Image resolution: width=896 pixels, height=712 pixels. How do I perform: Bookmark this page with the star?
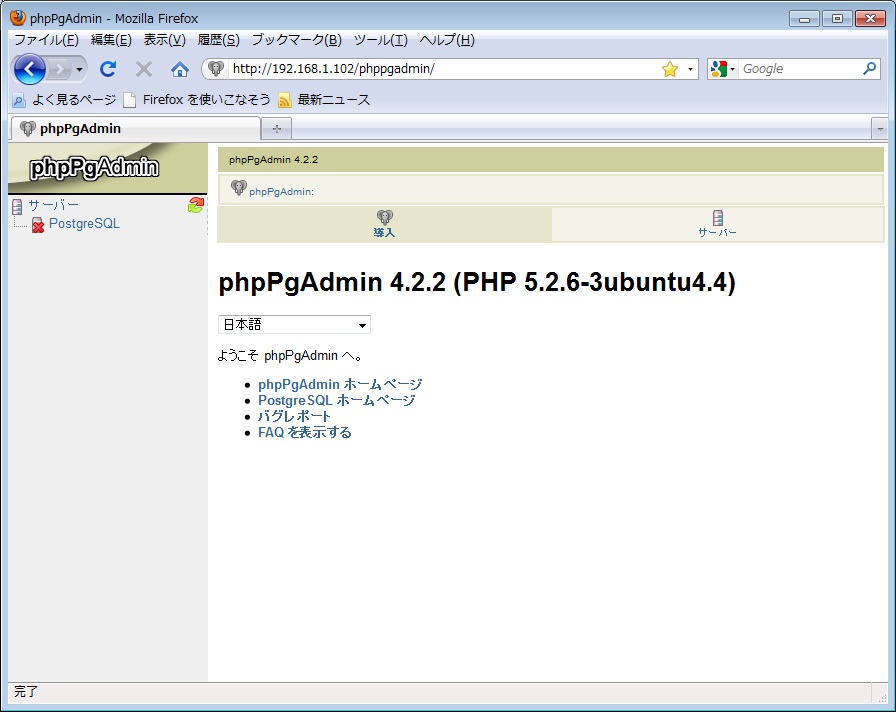tap(670, 69)
